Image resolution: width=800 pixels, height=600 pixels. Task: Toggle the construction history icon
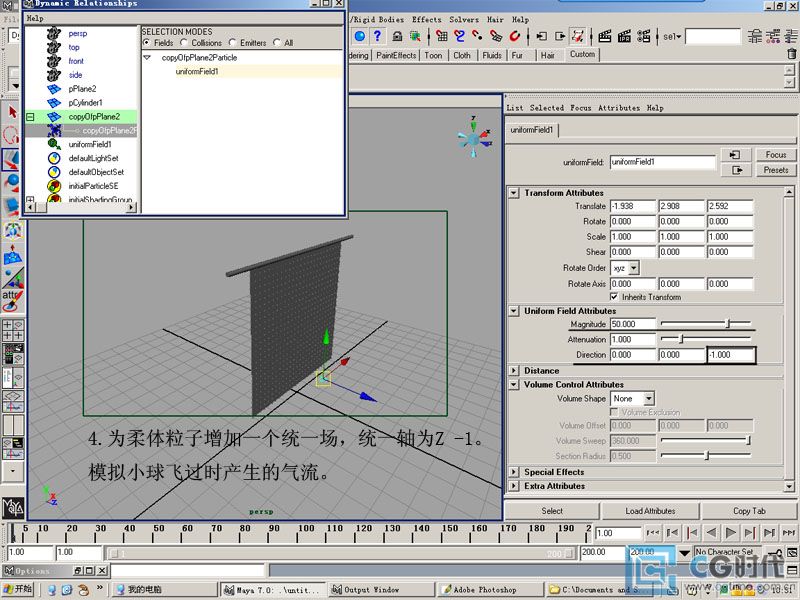pyautogui.click(x=578, y=36)
